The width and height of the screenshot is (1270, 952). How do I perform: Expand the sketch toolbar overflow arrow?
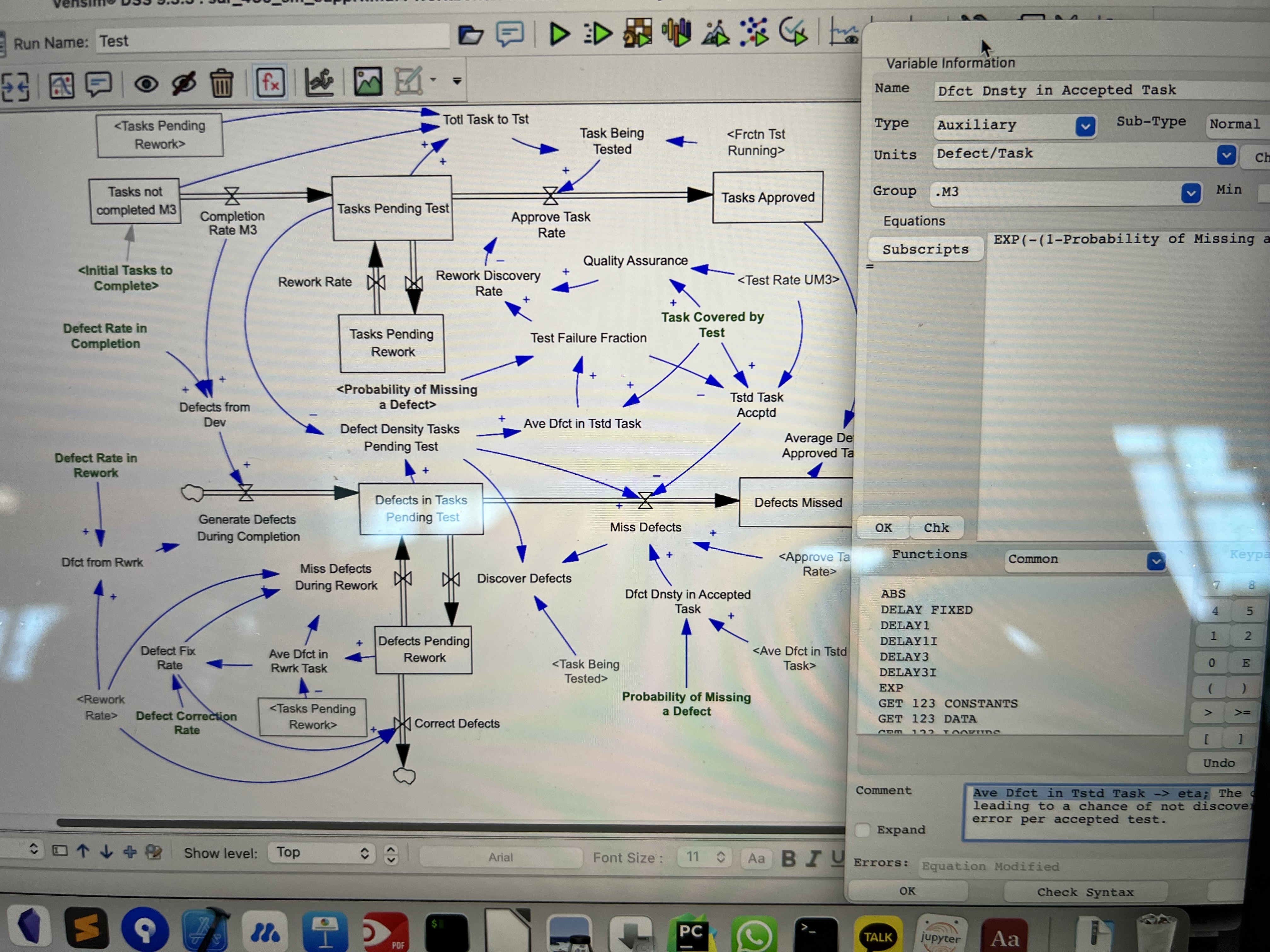[457, 81]
